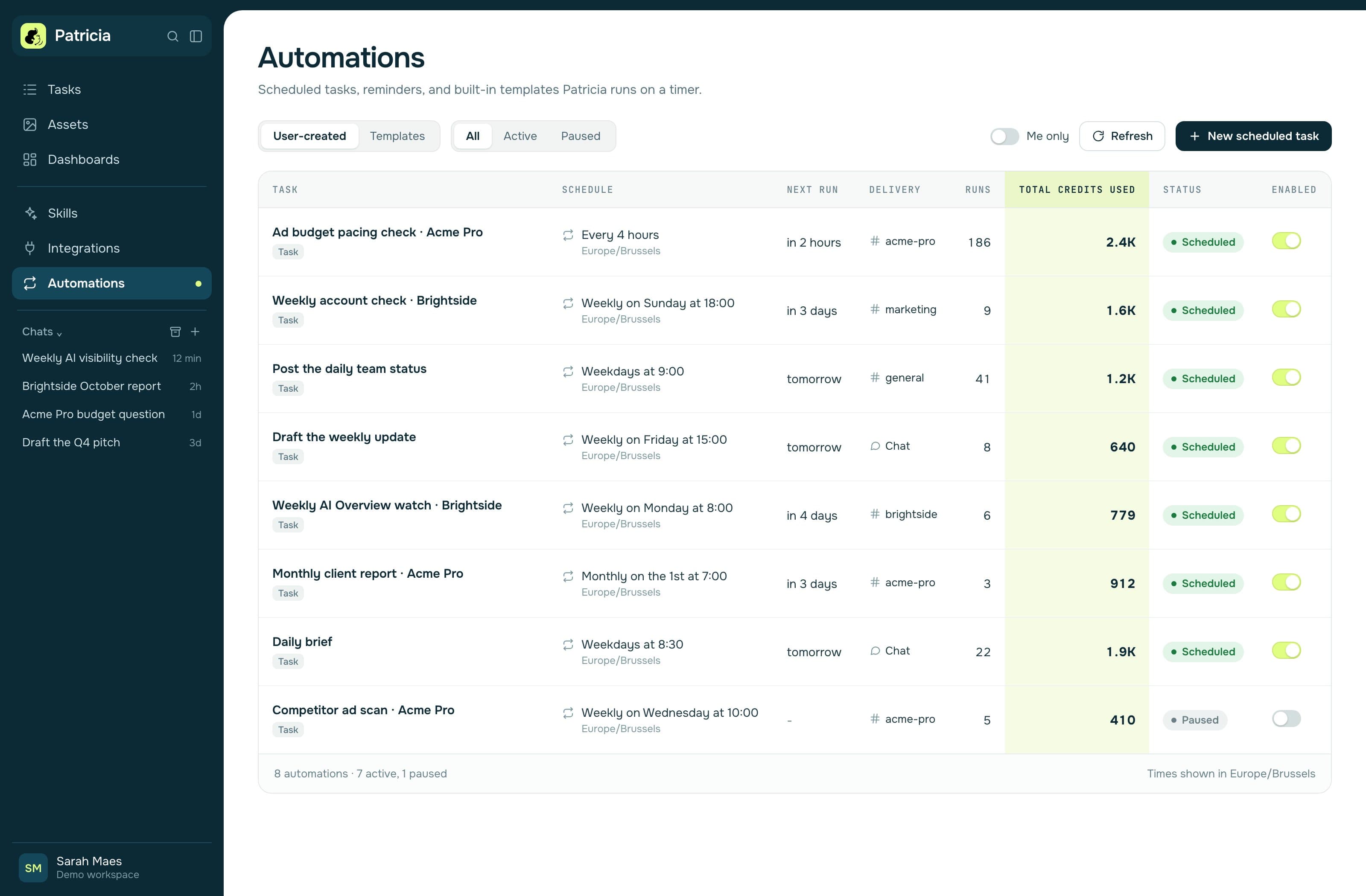The image size is (1366, 896).
Task: Open search with the magnifier icon
Action: click(x=173, y=36)
